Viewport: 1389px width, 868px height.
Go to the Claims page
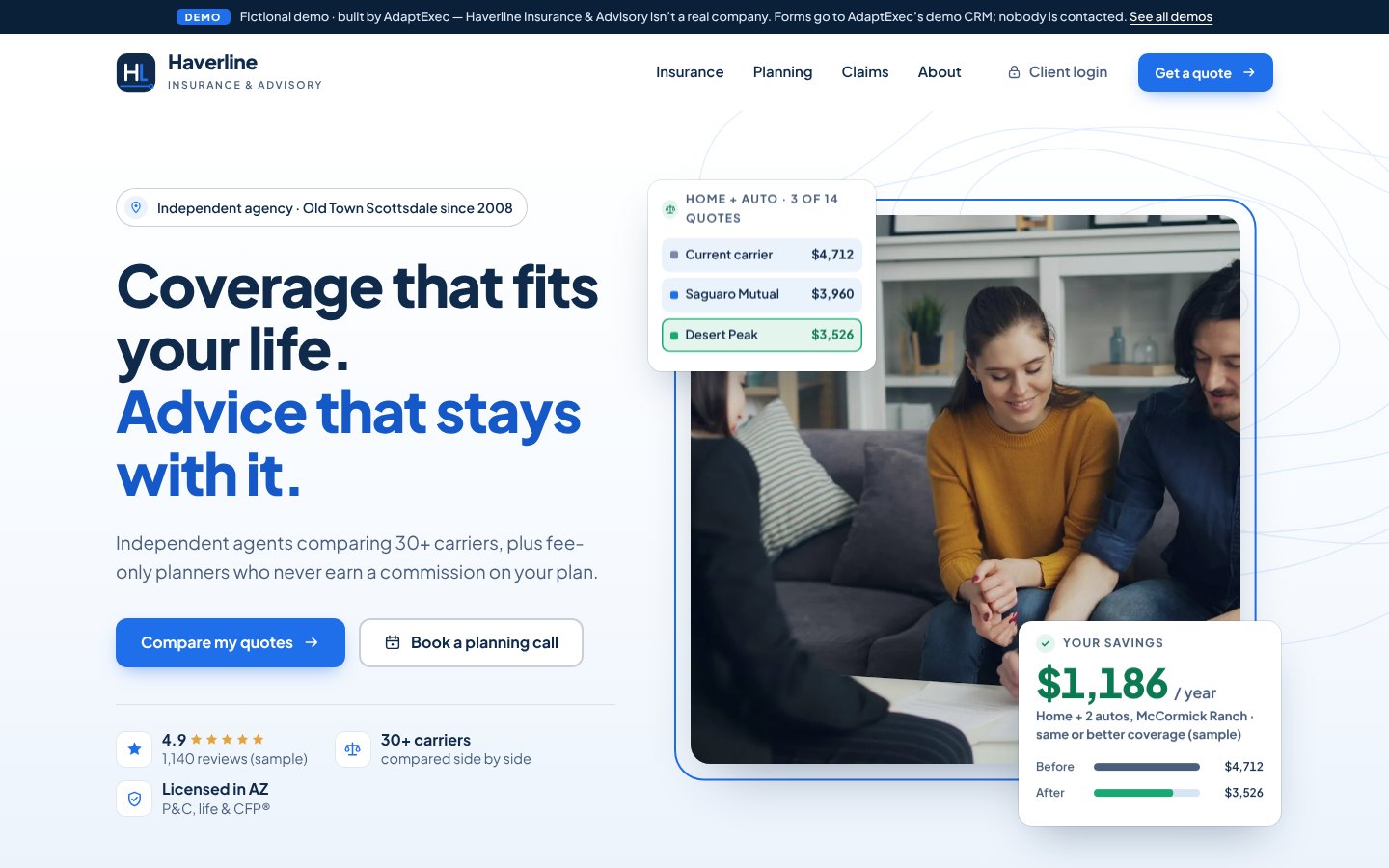865,72
